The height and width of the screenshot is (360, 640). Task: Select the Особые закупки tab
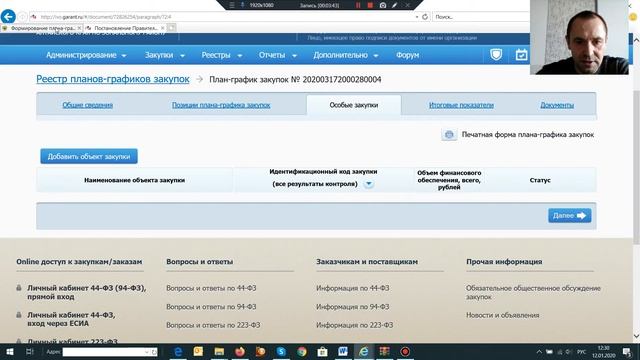tap(353, 105)
